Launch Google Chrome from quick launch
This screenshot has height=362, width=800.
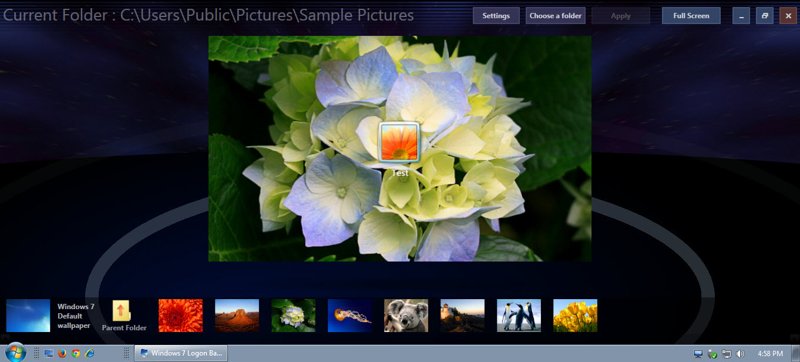(76, 353)
